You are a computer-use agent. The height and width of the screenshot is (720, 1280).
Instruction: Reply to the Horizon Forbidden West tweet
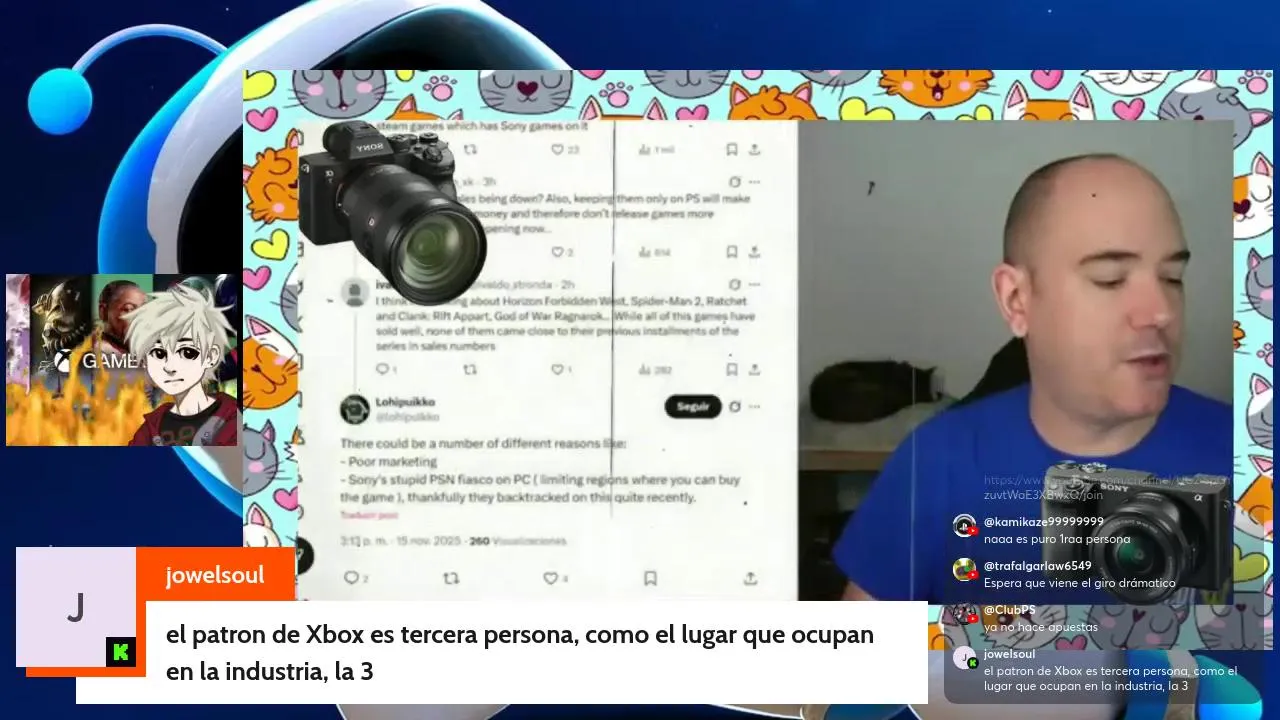(382, 369)
